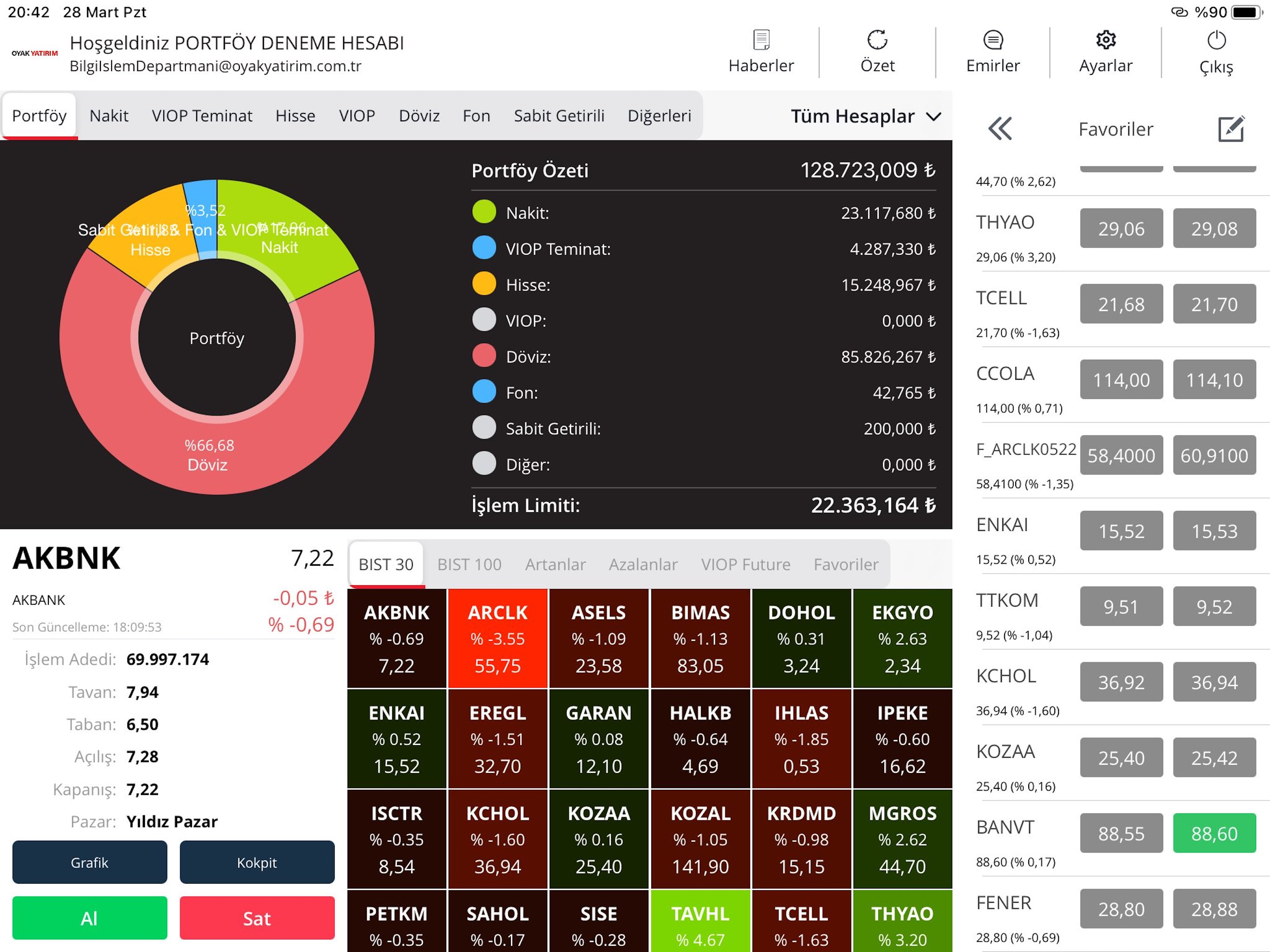Screen dimensions: 1270x952
Task: Show the Artanlar gainers tab
Action: (555, 564)
